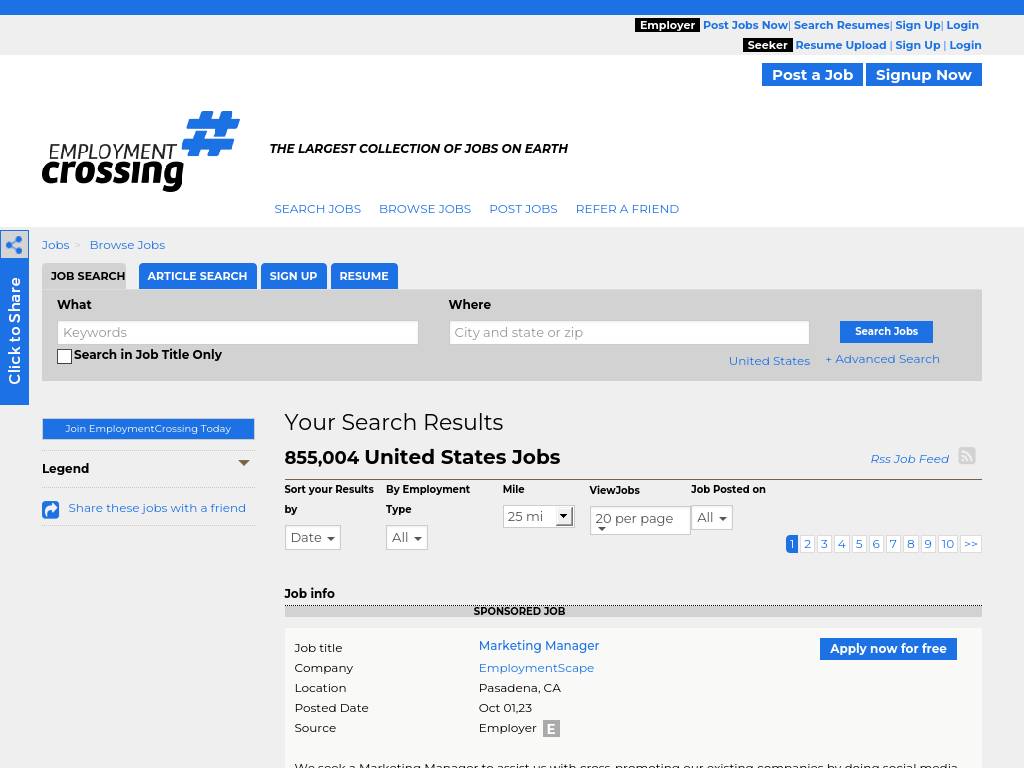Click the RSS feed icon

click(966, 456)
